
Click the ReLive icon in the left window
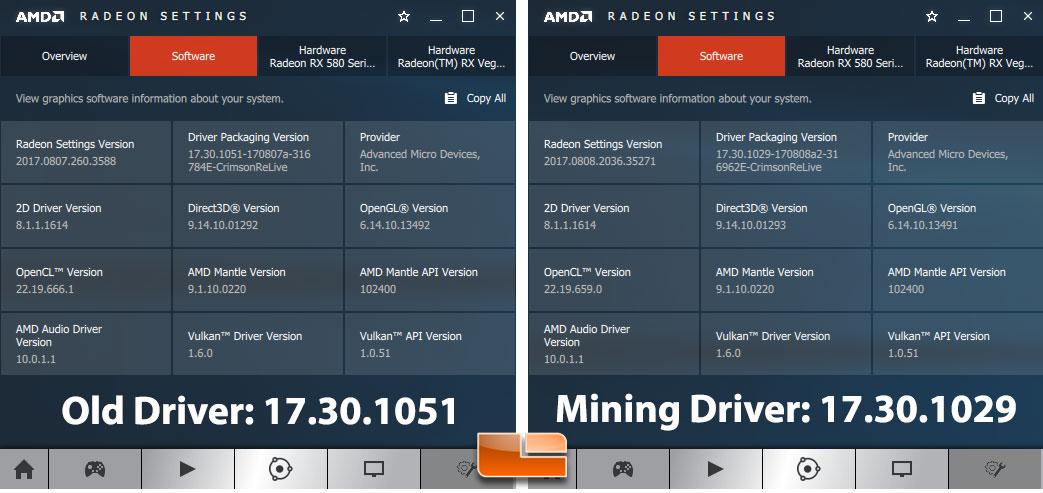[280, 468]
